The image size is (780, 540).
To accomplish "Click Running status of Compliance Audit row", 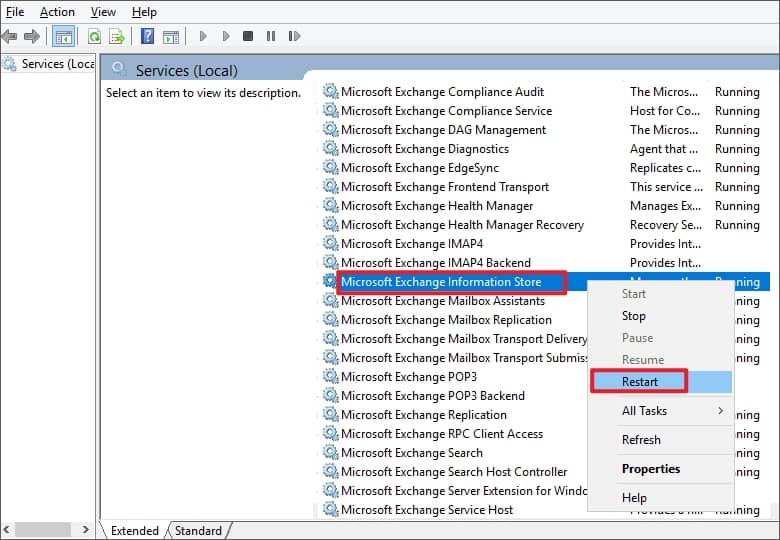I will [737, 92].
